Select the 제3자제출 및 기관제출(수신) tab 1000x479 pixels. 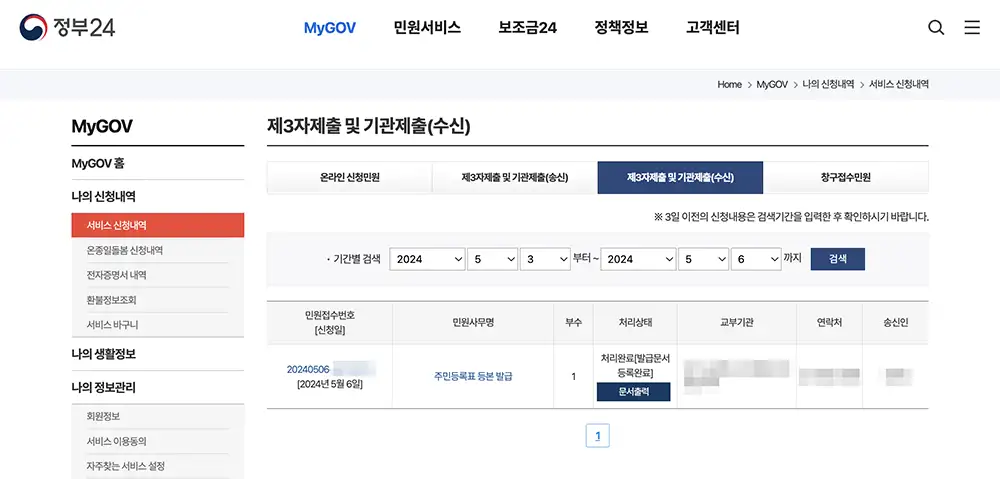coord(680,177)
